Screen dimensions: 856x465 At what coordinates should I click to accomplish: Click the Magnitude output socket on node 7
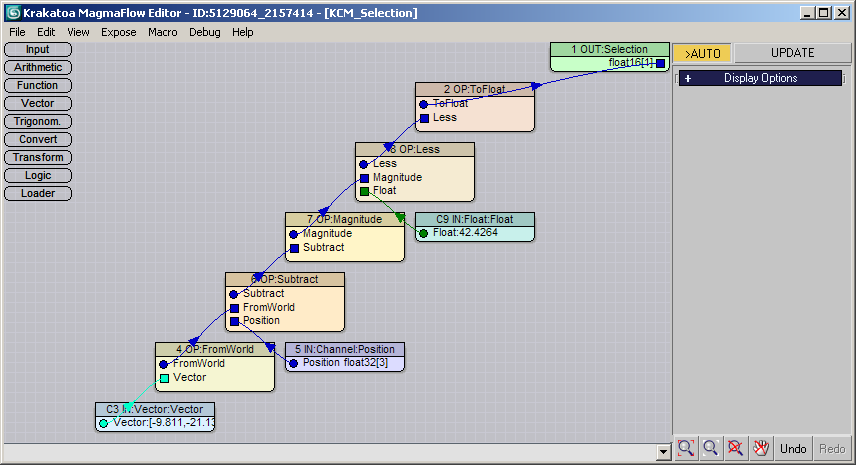(294, 234)
